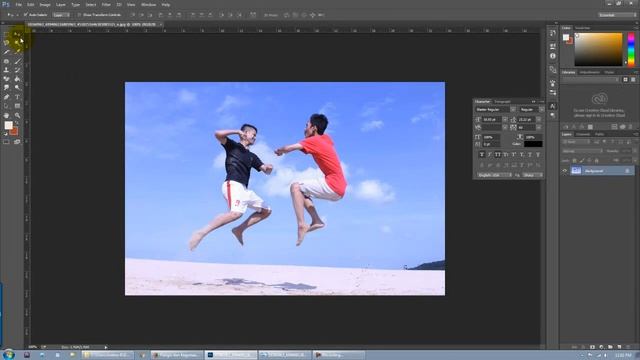Click the status bar zoom percentage field
Screen dimensions: 640x360
click(32, 347)
